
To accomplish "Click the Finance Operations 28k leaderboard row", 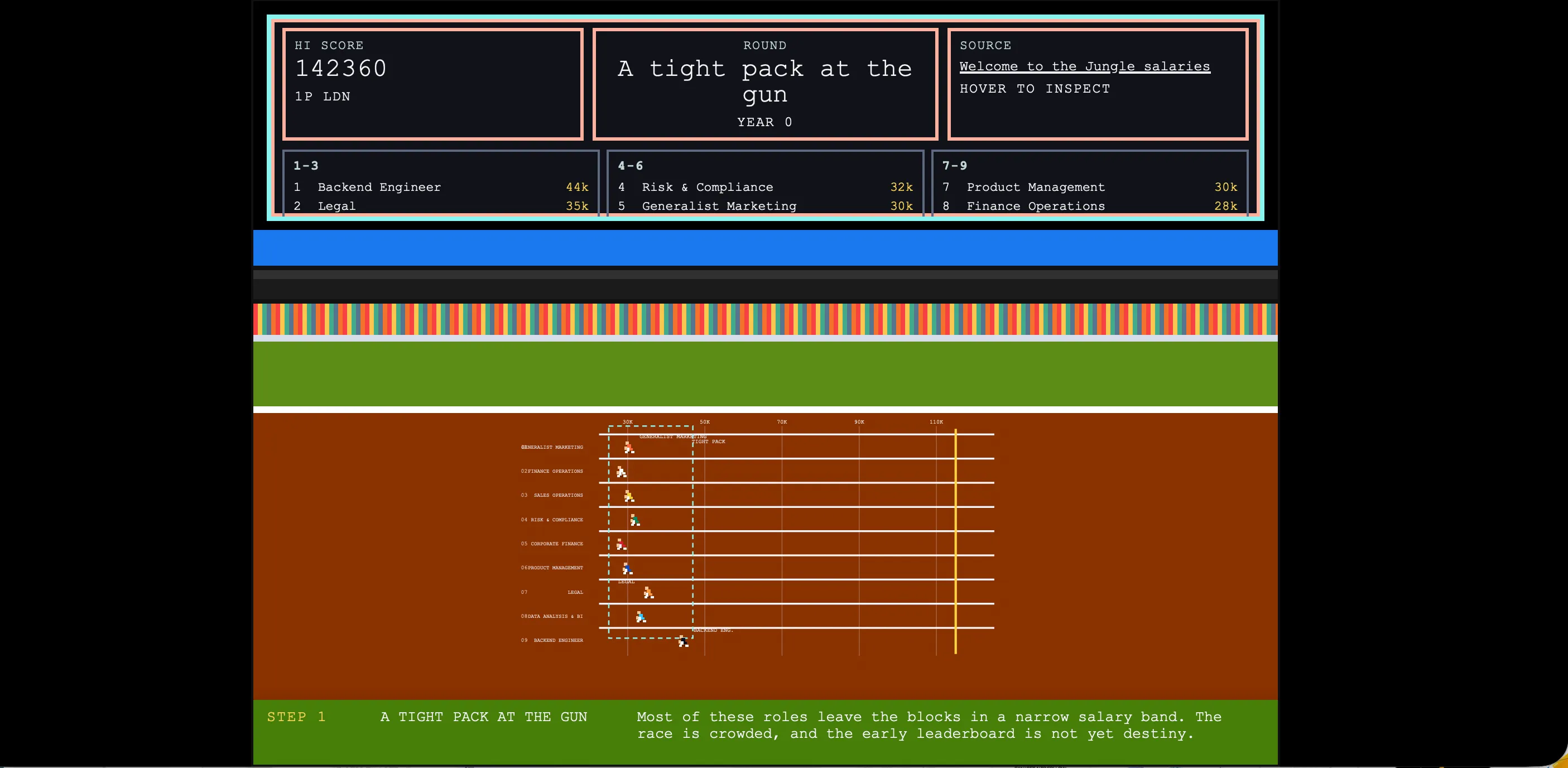I will pyautogui.click(x=1090, y=206).
